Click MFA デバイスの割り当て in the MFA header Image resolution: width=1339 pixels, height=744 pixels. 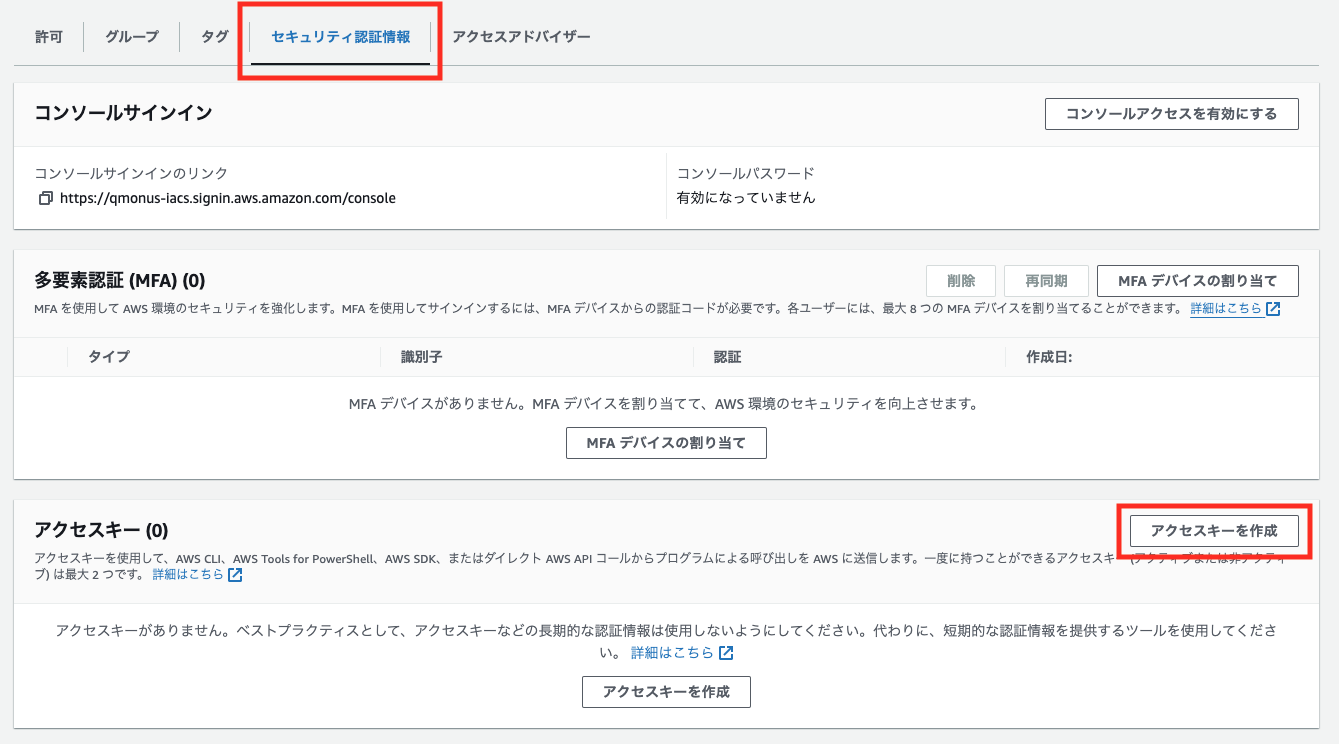[x=1197, y=281]
